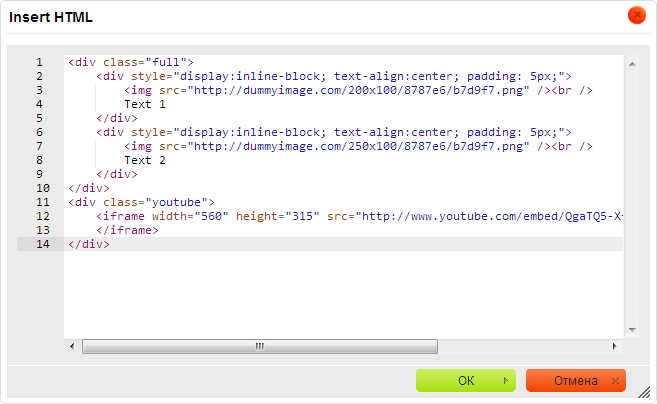The width and height of the screenshot is (657, 404).
Task: Place cursor on the iframe width line
Action: click(350, 216)
